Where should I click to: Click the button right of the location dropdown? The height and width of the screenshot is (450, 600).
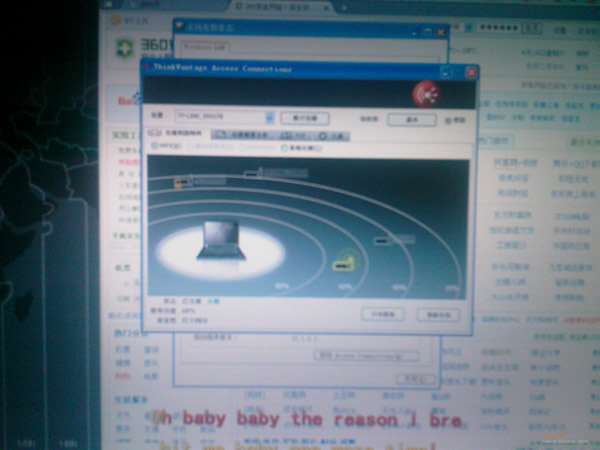[x=305, y=118]
